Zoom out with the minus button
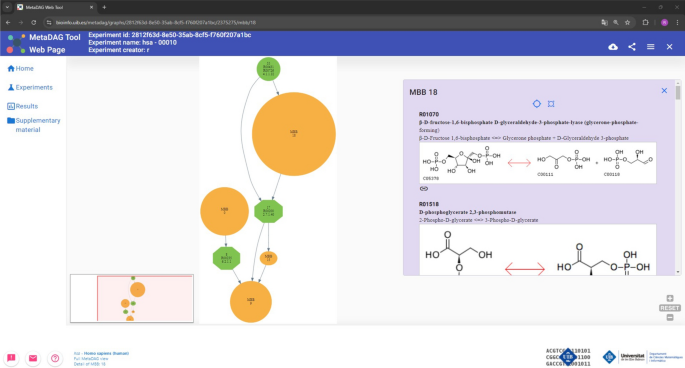This screenshot has width=685, height=368. tap(670, 318)
